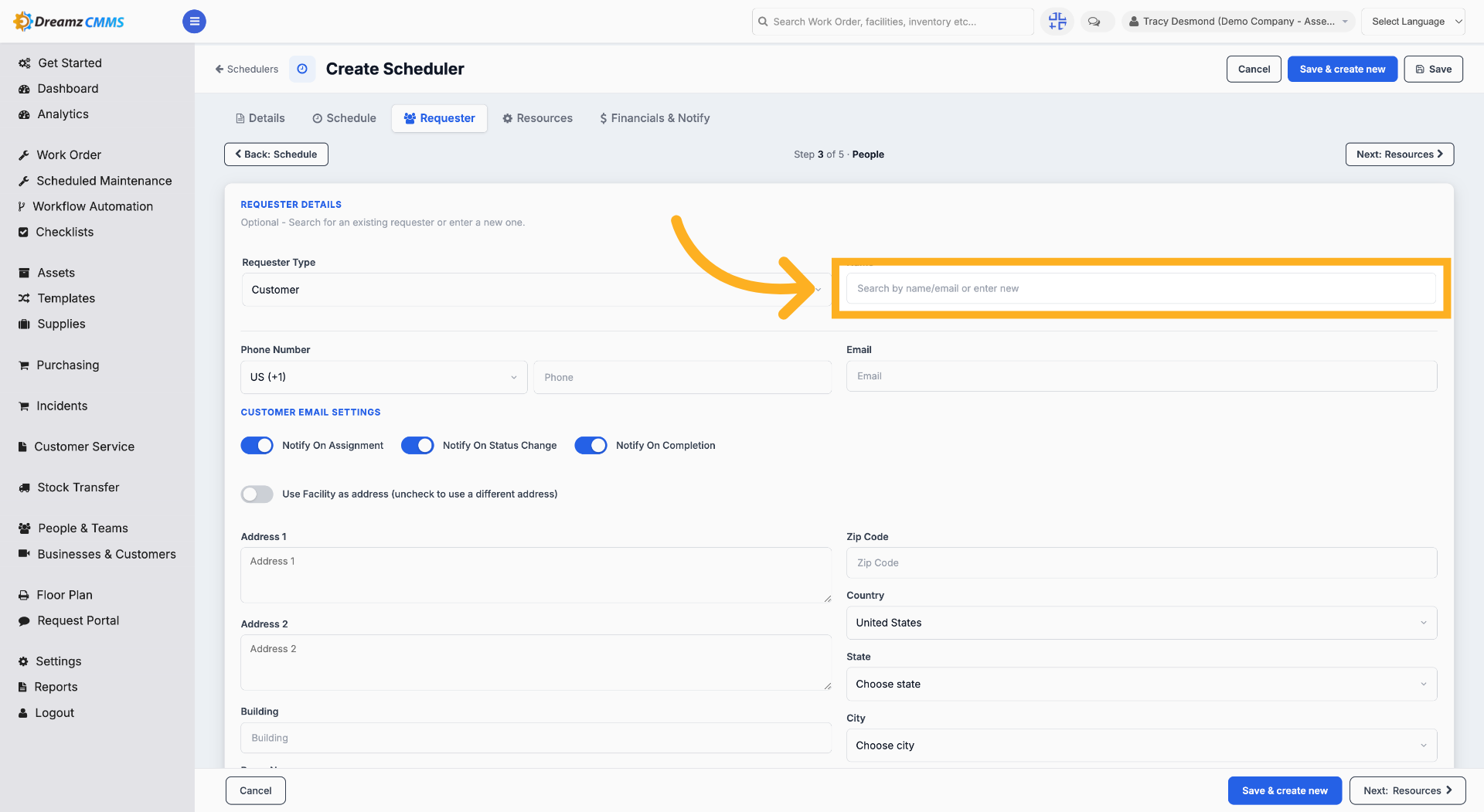Click the Scheduled Maintenance wrench icon

(24, 181)
